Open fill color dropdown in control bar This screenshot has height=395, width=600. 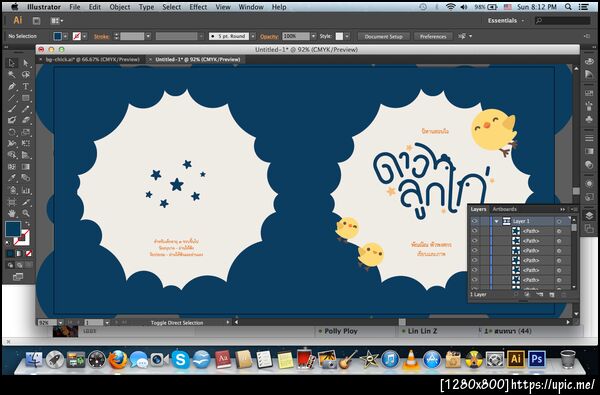[65, 36]
